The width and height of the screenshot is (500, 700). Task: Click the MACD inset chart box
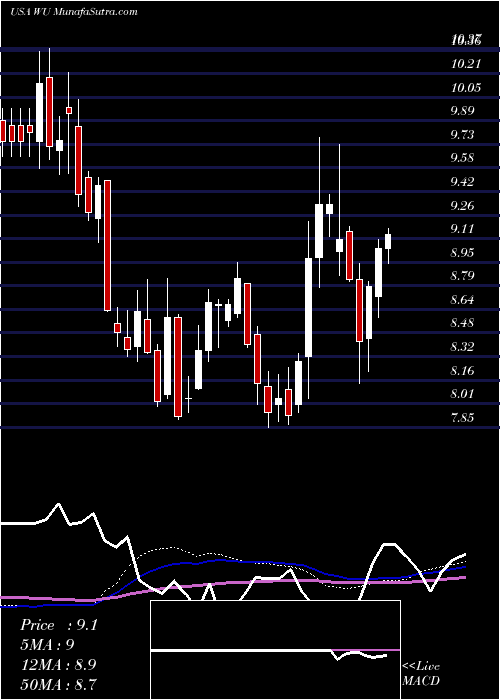coord(275,650)
